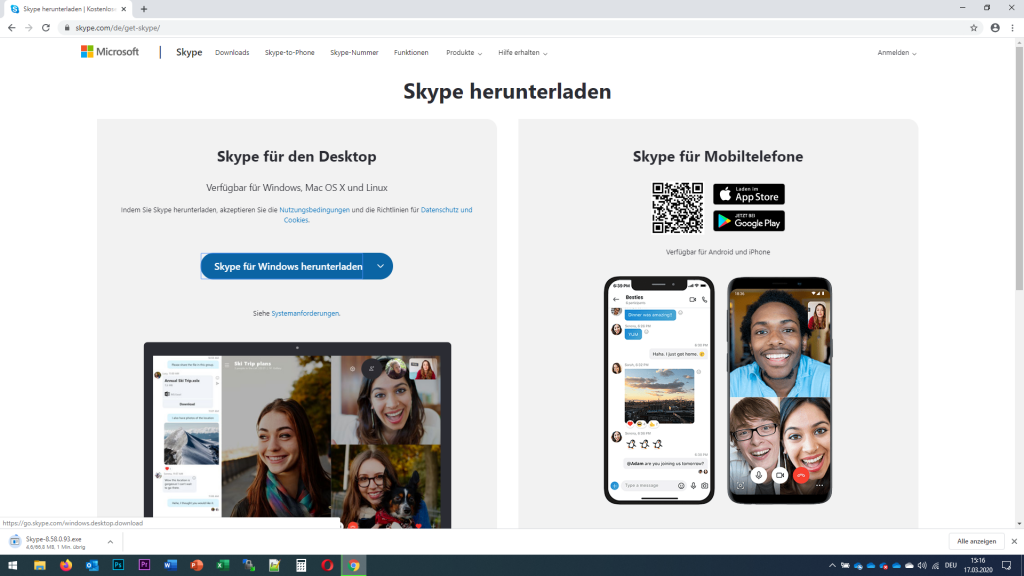Open the Windows notification center

click(x=1006, y=566)
